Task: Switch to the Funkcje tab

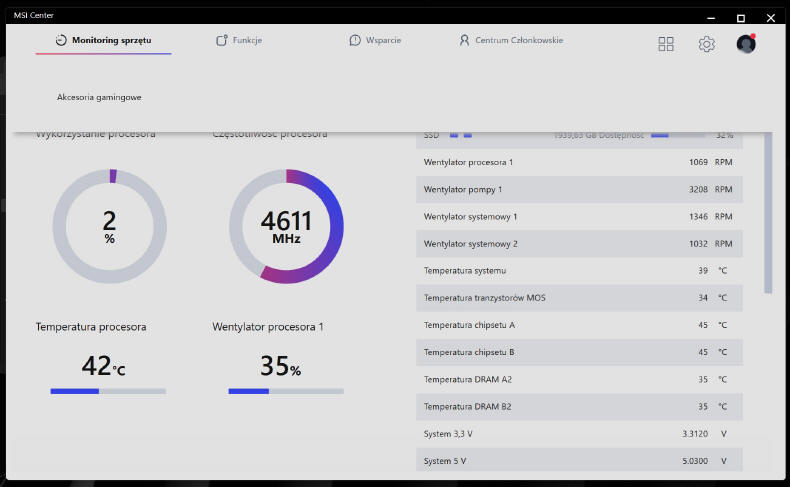Action: (x=247, y=41)
